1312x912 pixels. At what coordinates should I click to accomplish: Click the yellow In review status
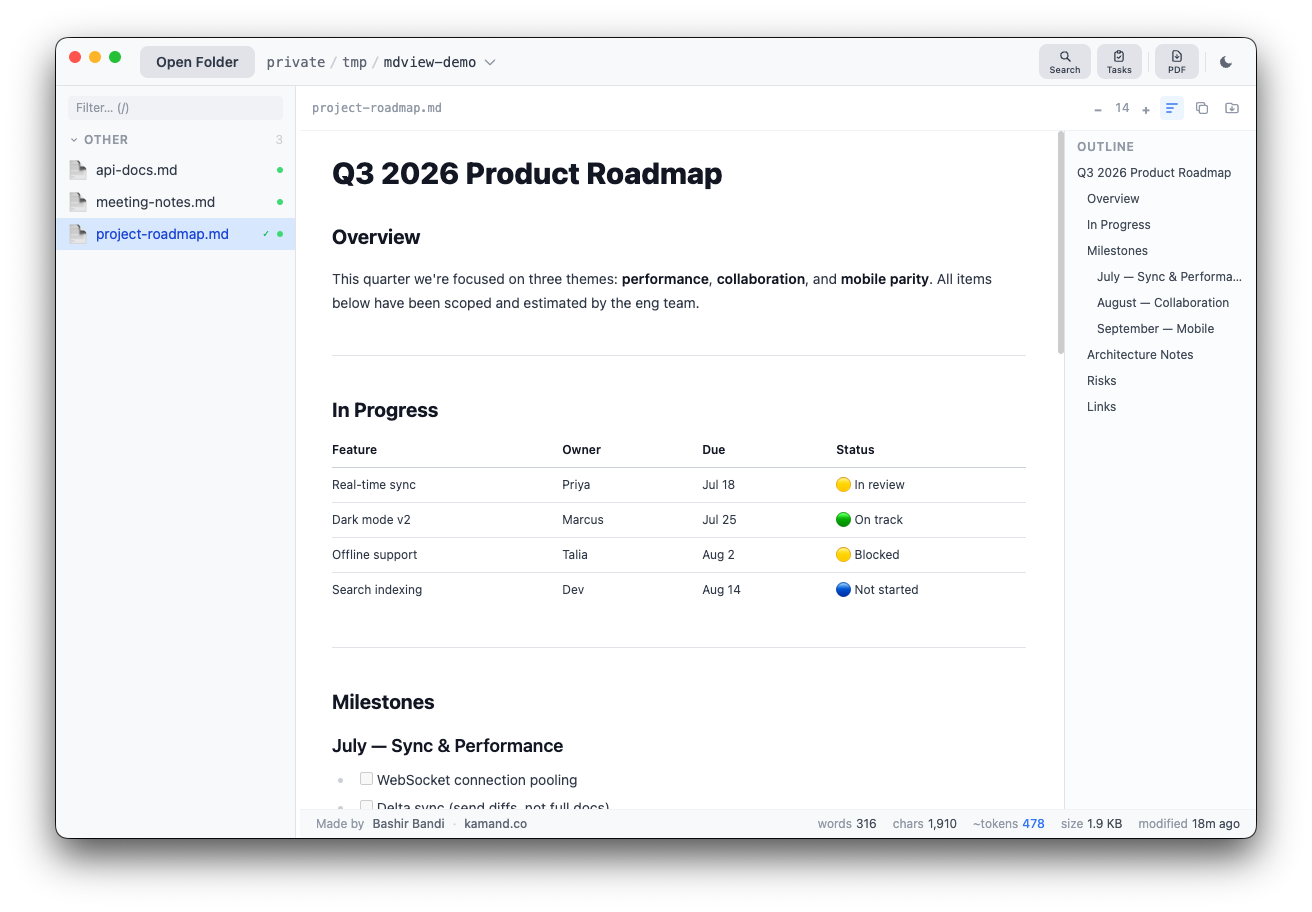click(x=870, y=485)
